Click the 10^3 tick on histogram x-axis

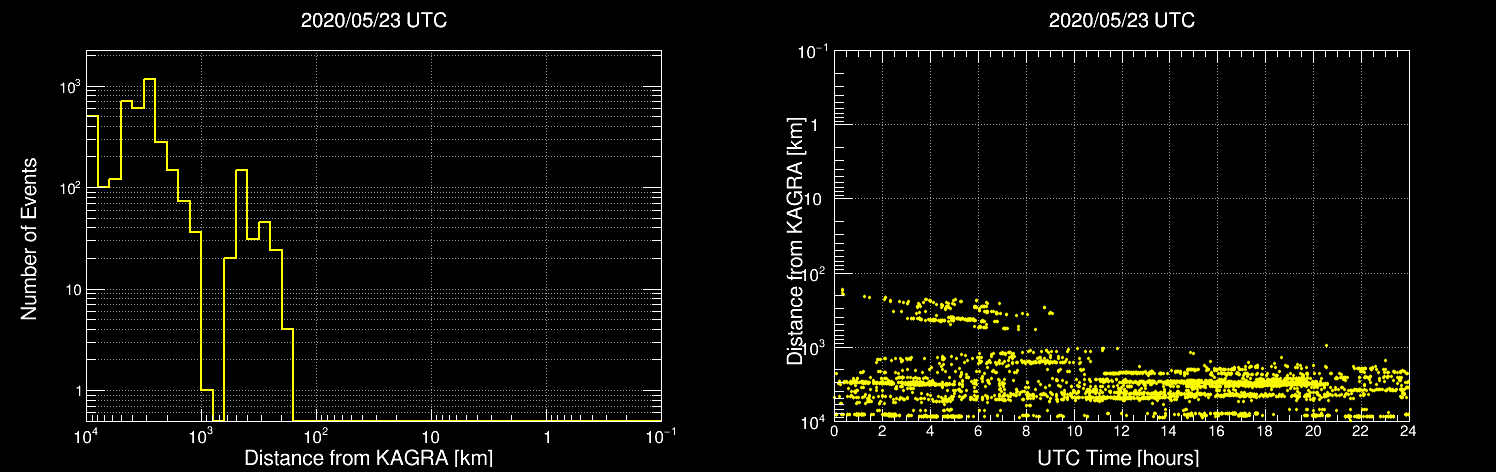202,435
